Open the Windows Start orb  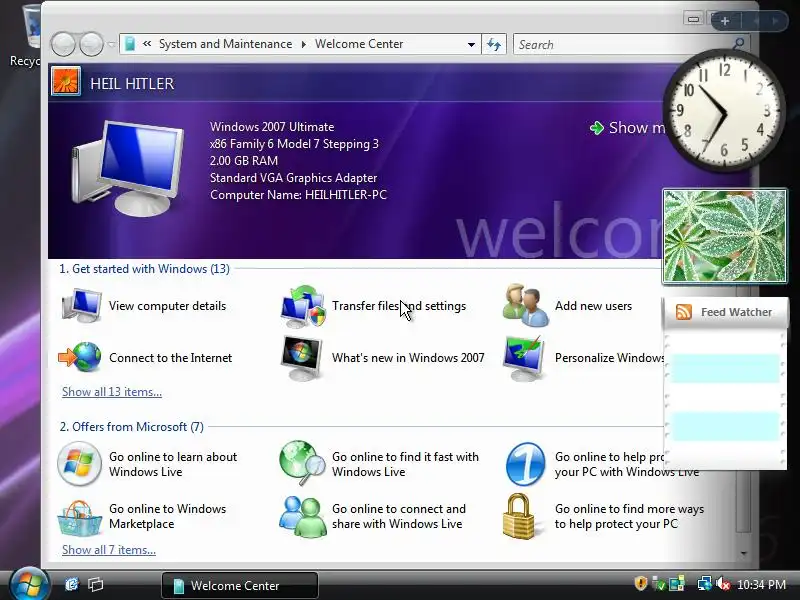29,583
